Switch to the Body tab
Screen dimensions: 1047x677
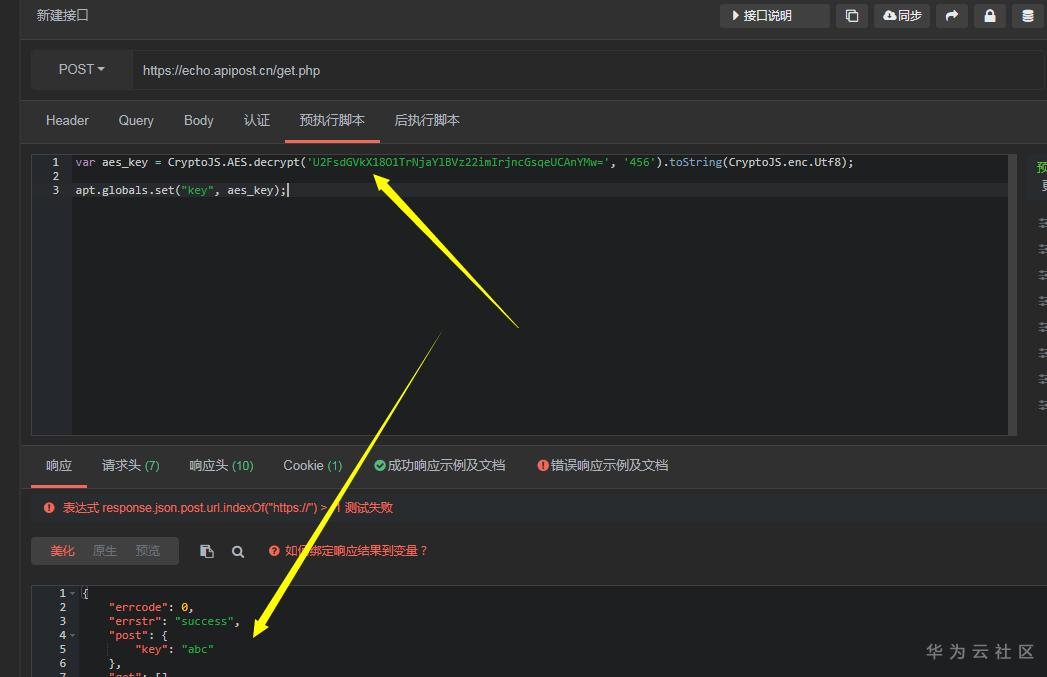pos(198,121)
